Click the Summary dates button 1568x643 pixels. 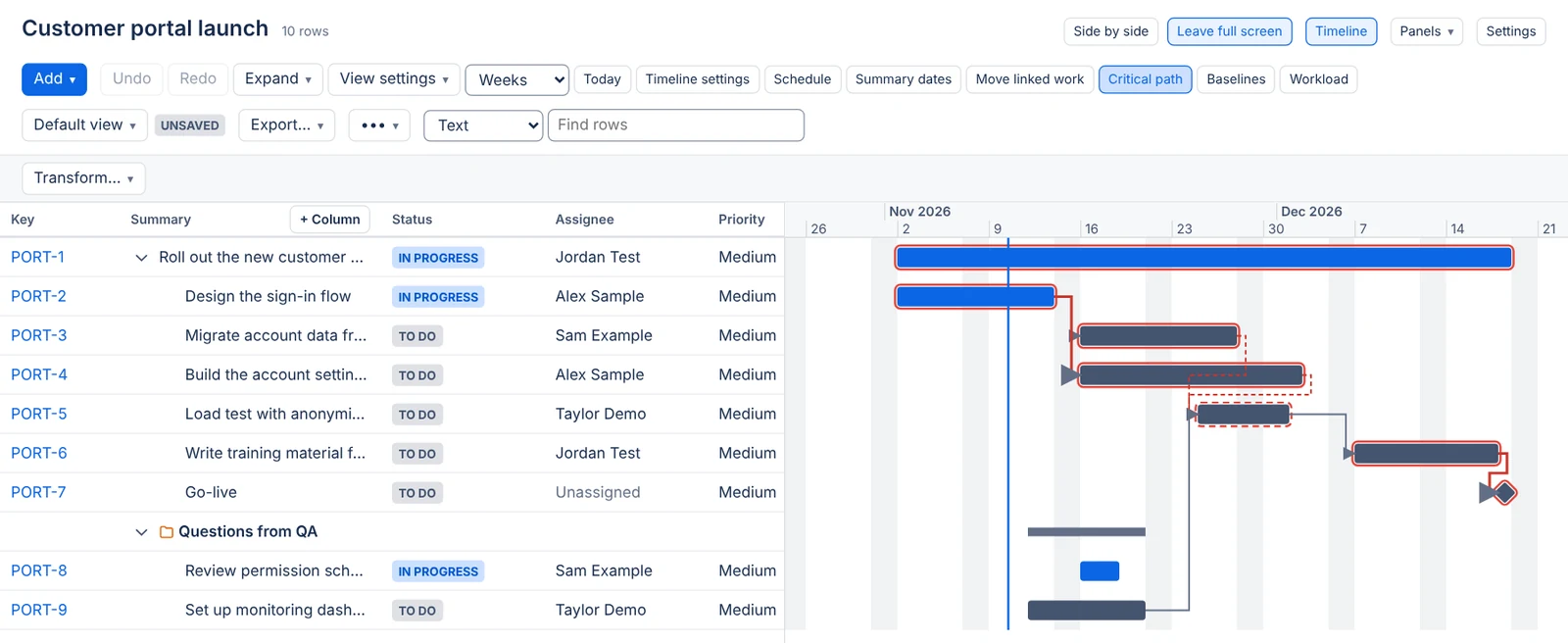point(903,79)
